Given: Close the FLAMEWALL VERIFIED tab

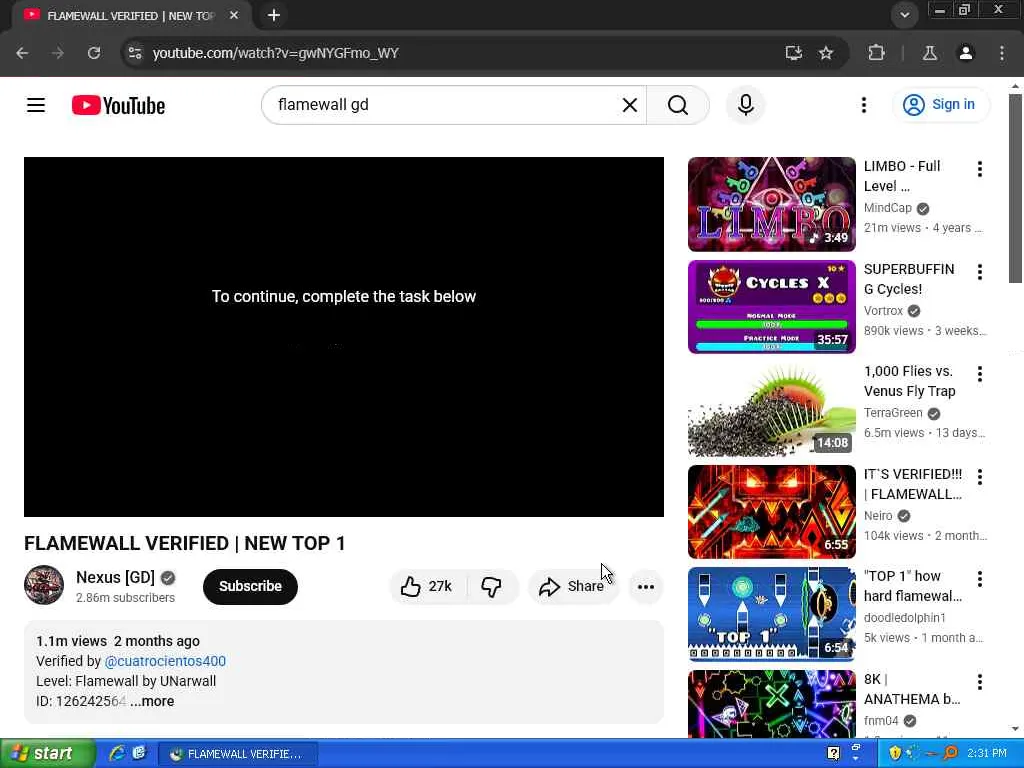Looking at the screenshot, I should click(234, 15).
